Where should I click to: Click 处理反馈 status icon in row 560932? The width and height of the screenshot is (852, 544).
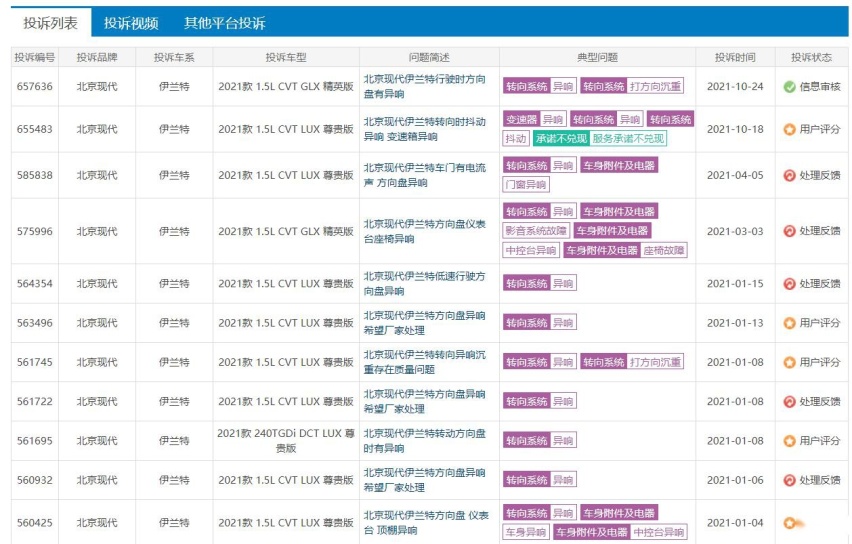(x=790, y=480)
